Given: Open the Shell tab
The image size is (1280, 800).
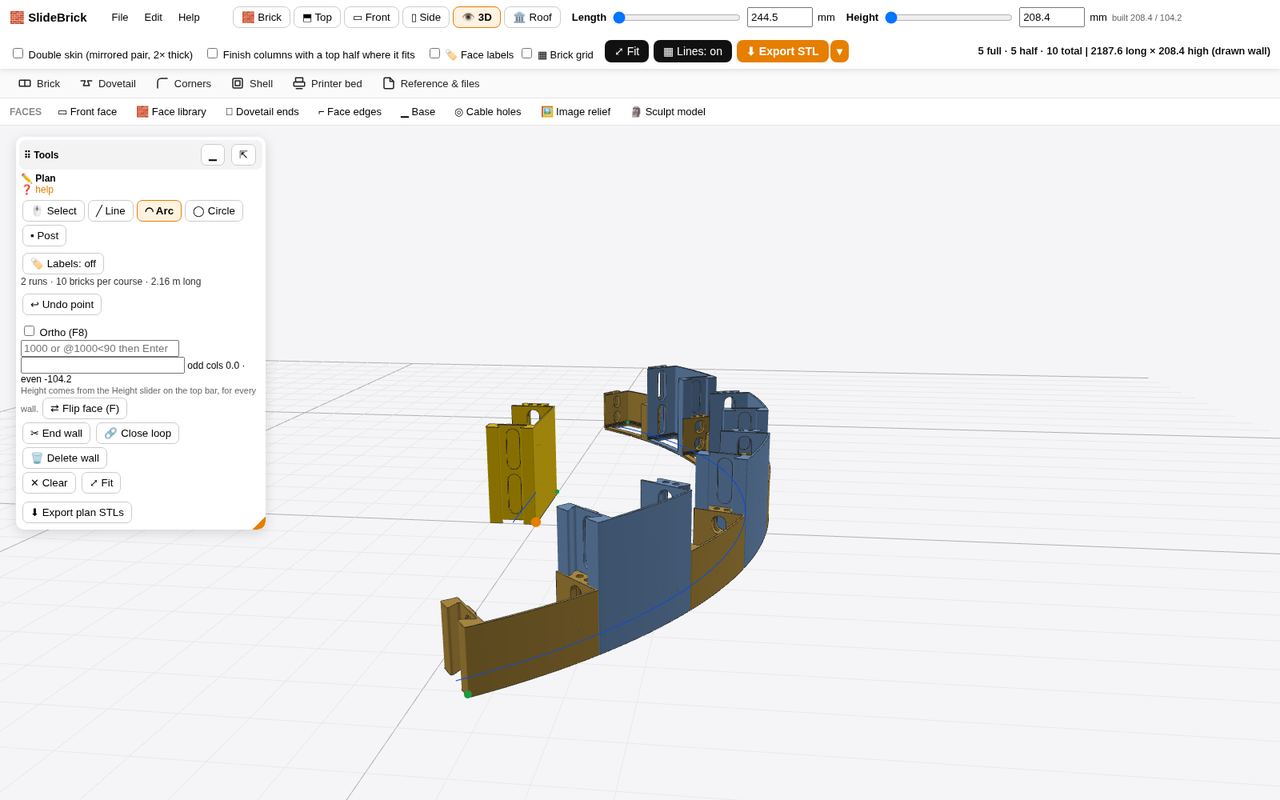Looking at the screenshot, I should 252,84.
